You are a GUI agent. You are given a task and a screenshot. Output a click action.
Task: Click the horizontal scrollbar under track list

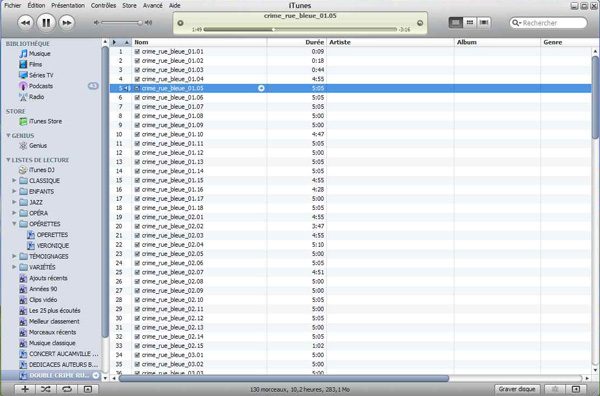coord(284,378)
